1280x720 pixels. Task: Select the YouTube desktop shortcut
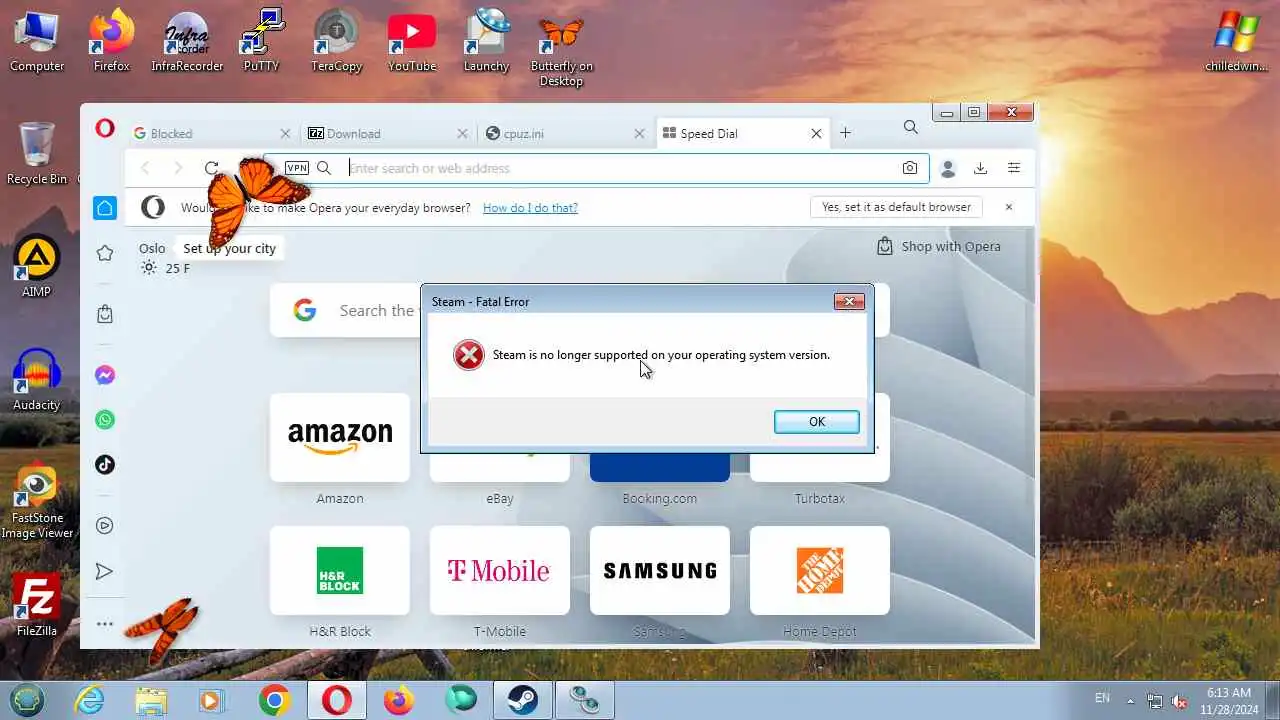pyautogui.click(x=412, y=41)
